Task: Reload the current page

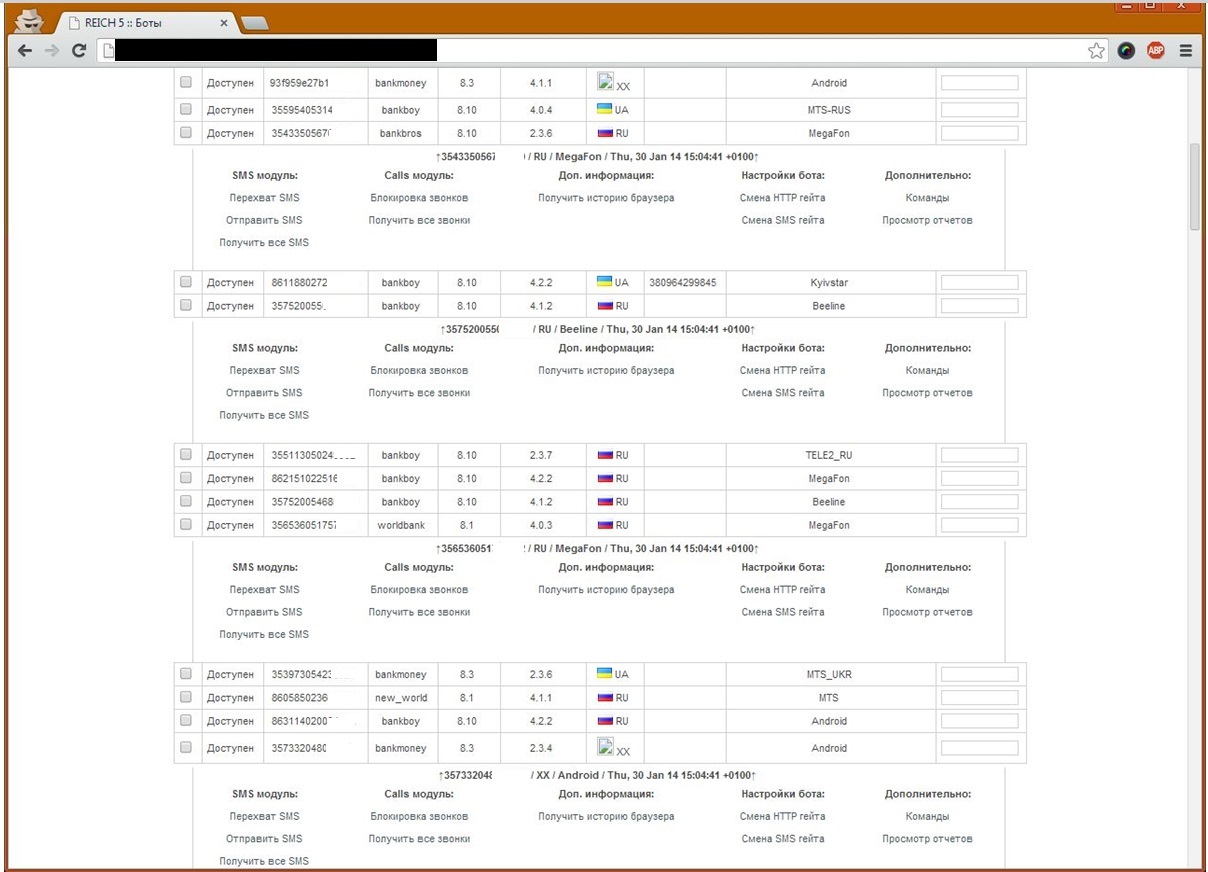Action: click(x=78, y=50)
